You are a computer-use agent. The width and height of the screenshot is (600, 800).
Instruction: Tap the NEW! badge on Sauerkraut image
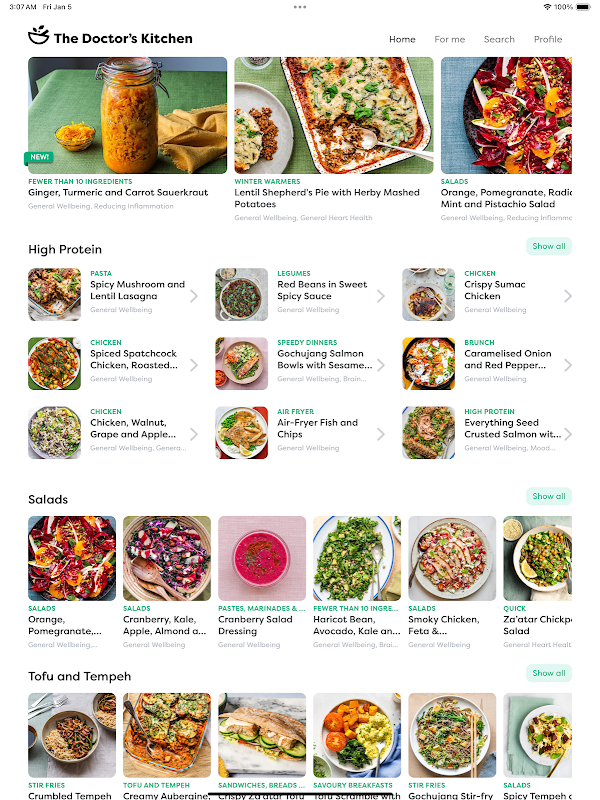point(39,158)
